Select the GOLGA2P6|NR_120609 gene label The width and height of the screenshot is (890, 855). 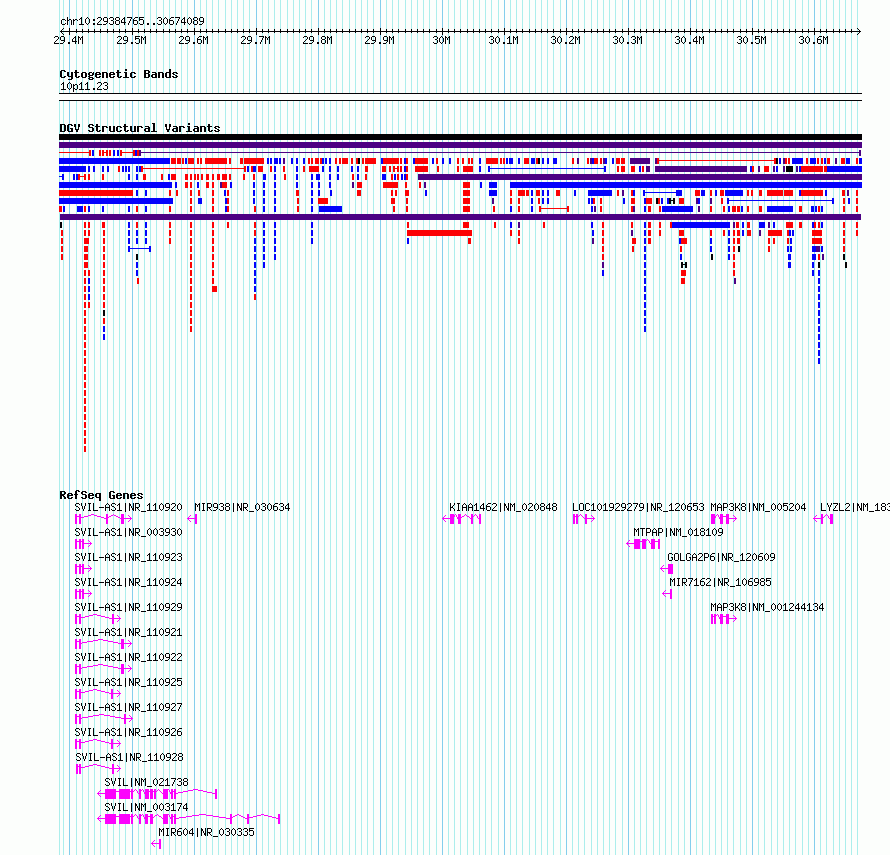pyautogui.click(x=721, y=557)
